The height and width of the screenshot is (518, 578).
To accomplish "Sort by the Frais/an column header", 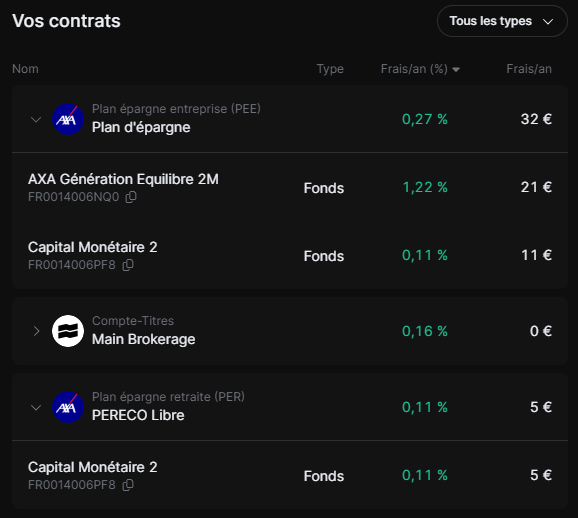I will coord(529,69).
